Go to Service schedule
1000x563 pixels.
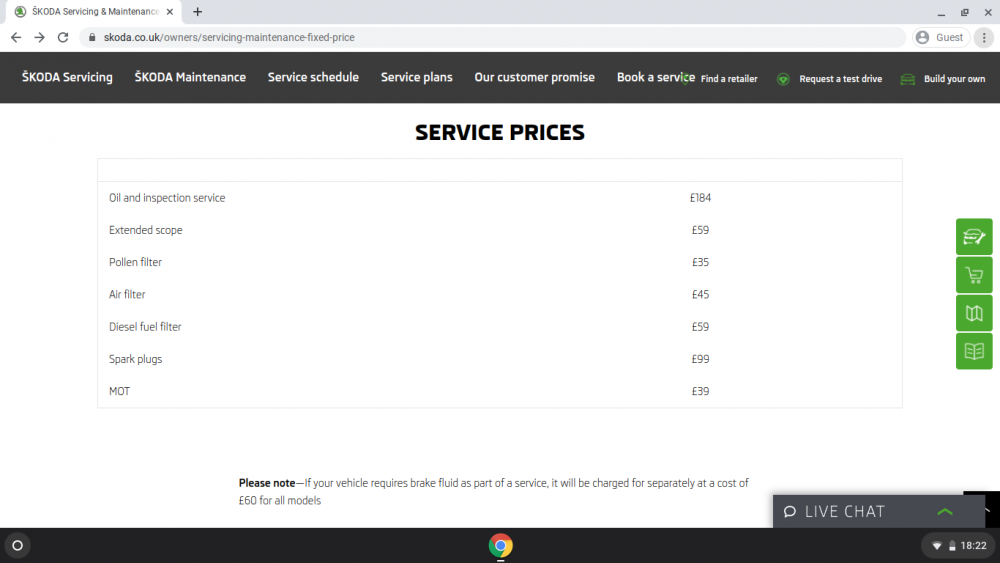tap(313, 77)
